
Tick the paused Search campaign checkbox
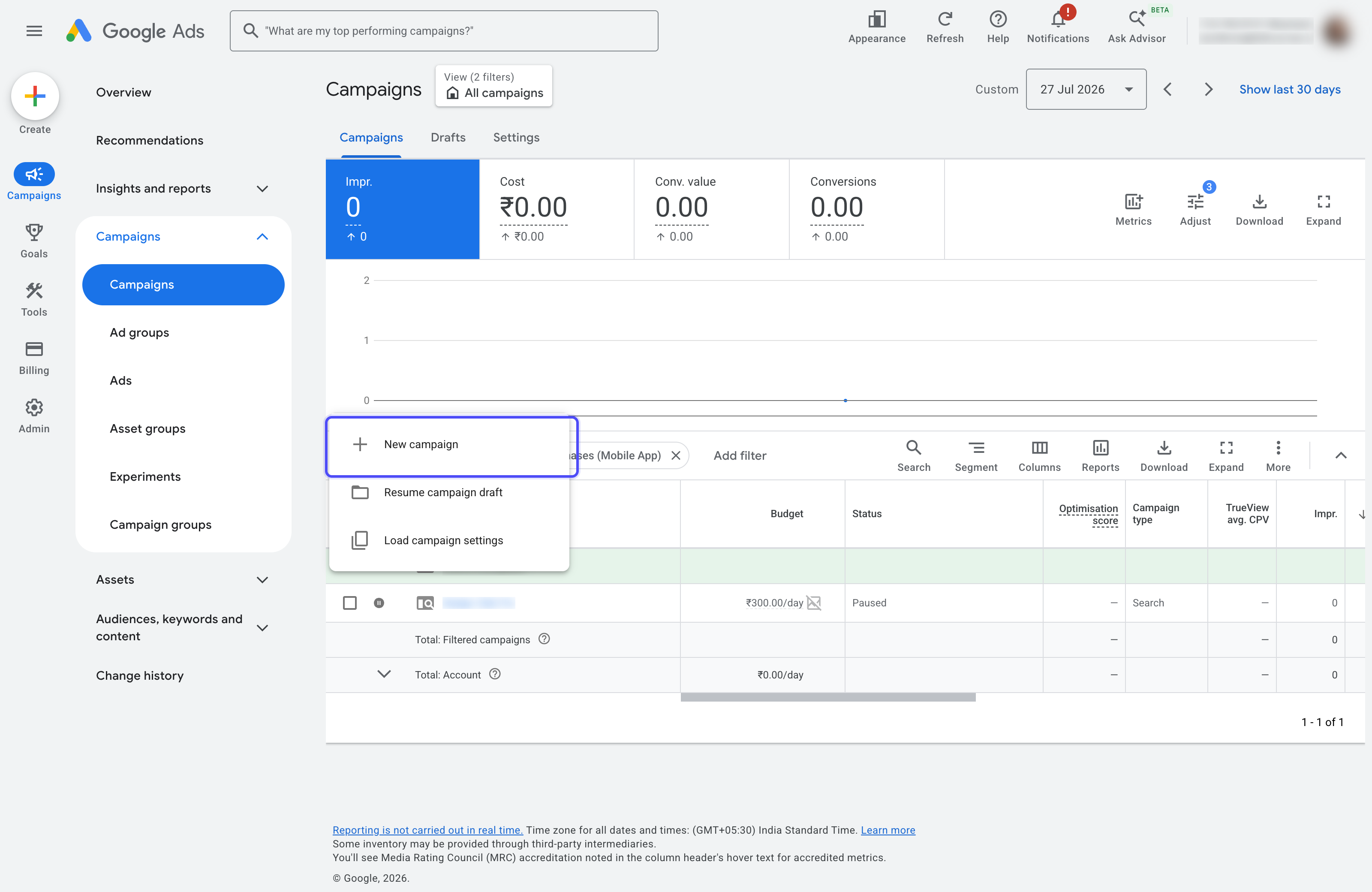coord(349,603)
